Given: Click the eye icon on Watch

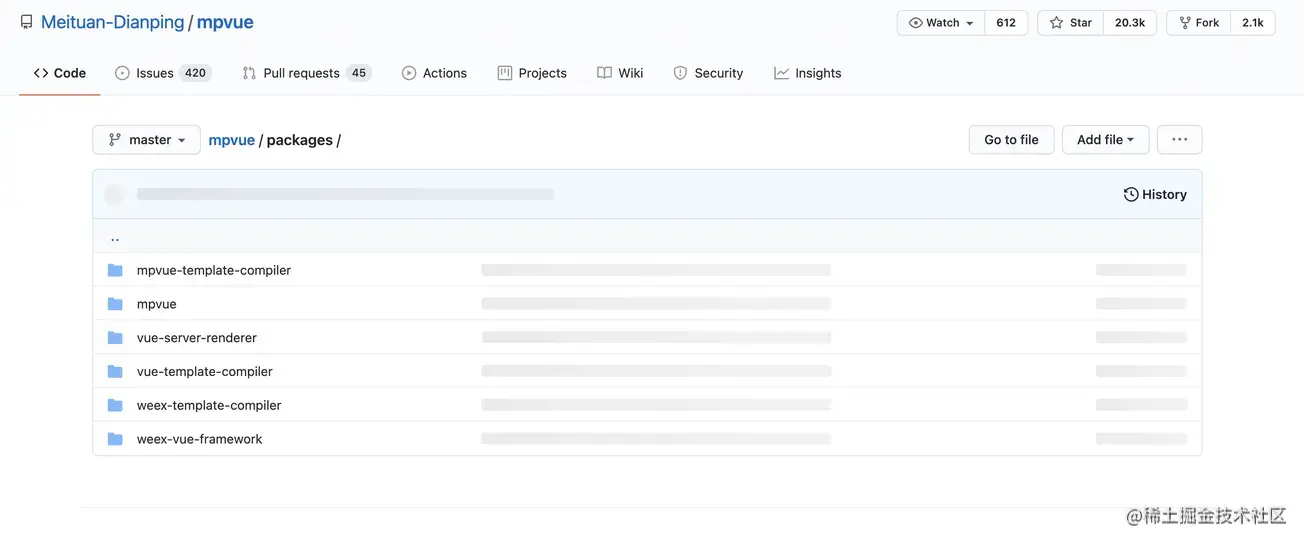Looking at the screenshot, I should pos(915,23).
